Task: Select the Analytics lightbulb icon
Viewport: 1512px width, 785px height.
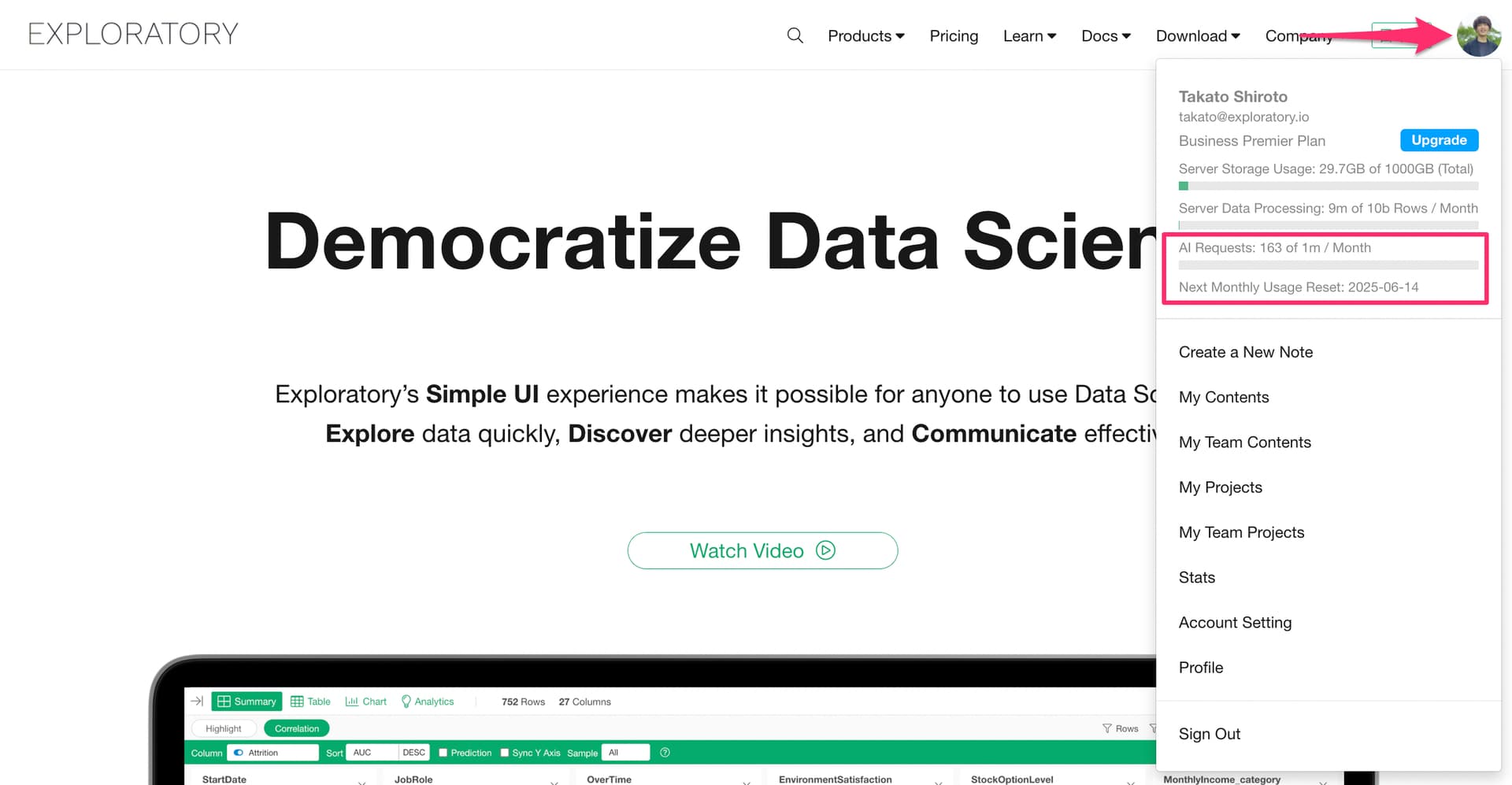Action: [406, 702]
